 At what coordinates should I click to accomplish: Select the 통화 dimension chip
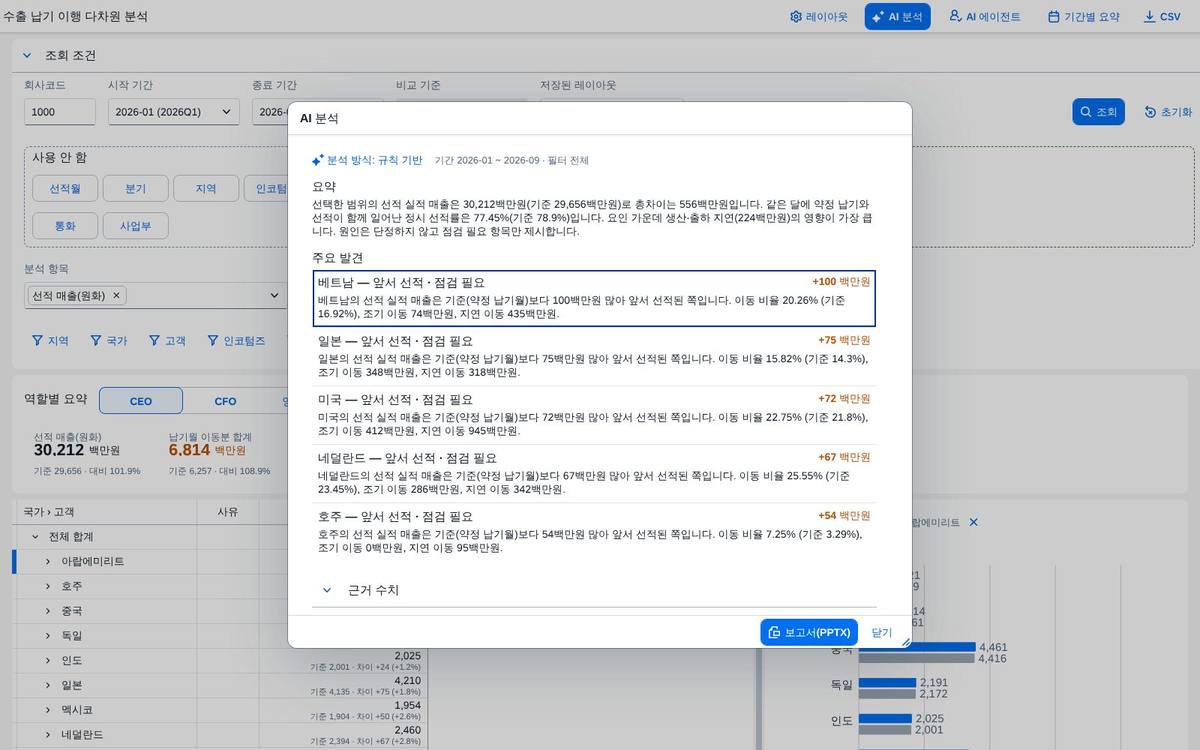coord(65,225)
